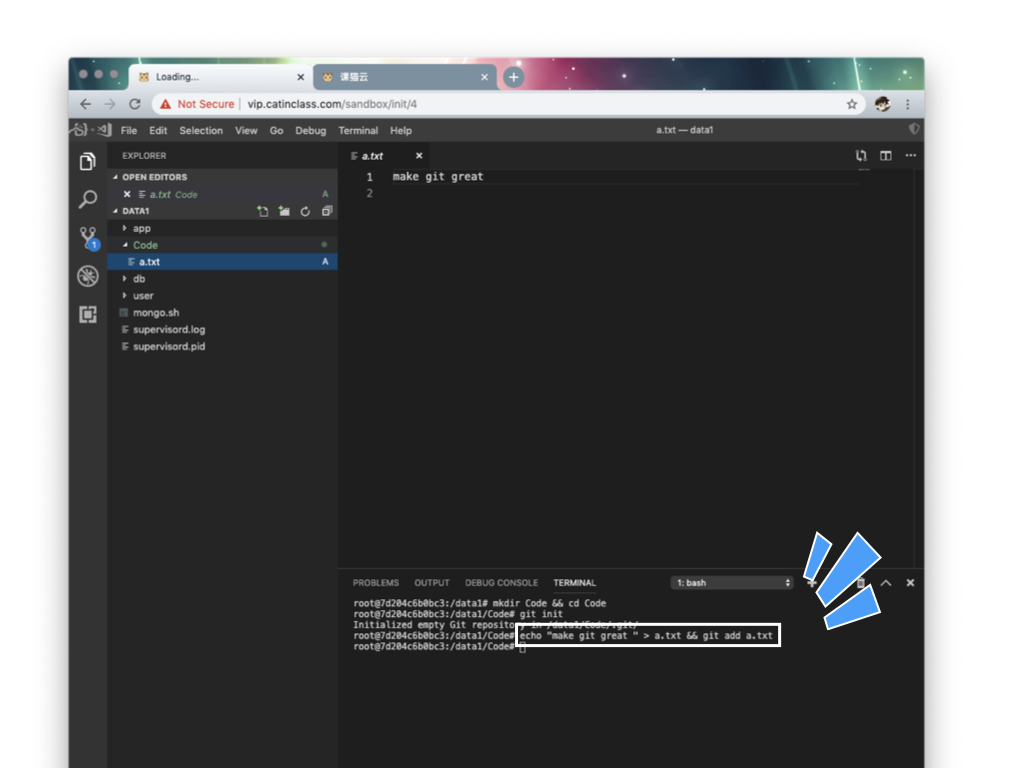Click the New File icon in DATA1 header
This screenshot has width=1024, height=768.
[x=263, y=212]
